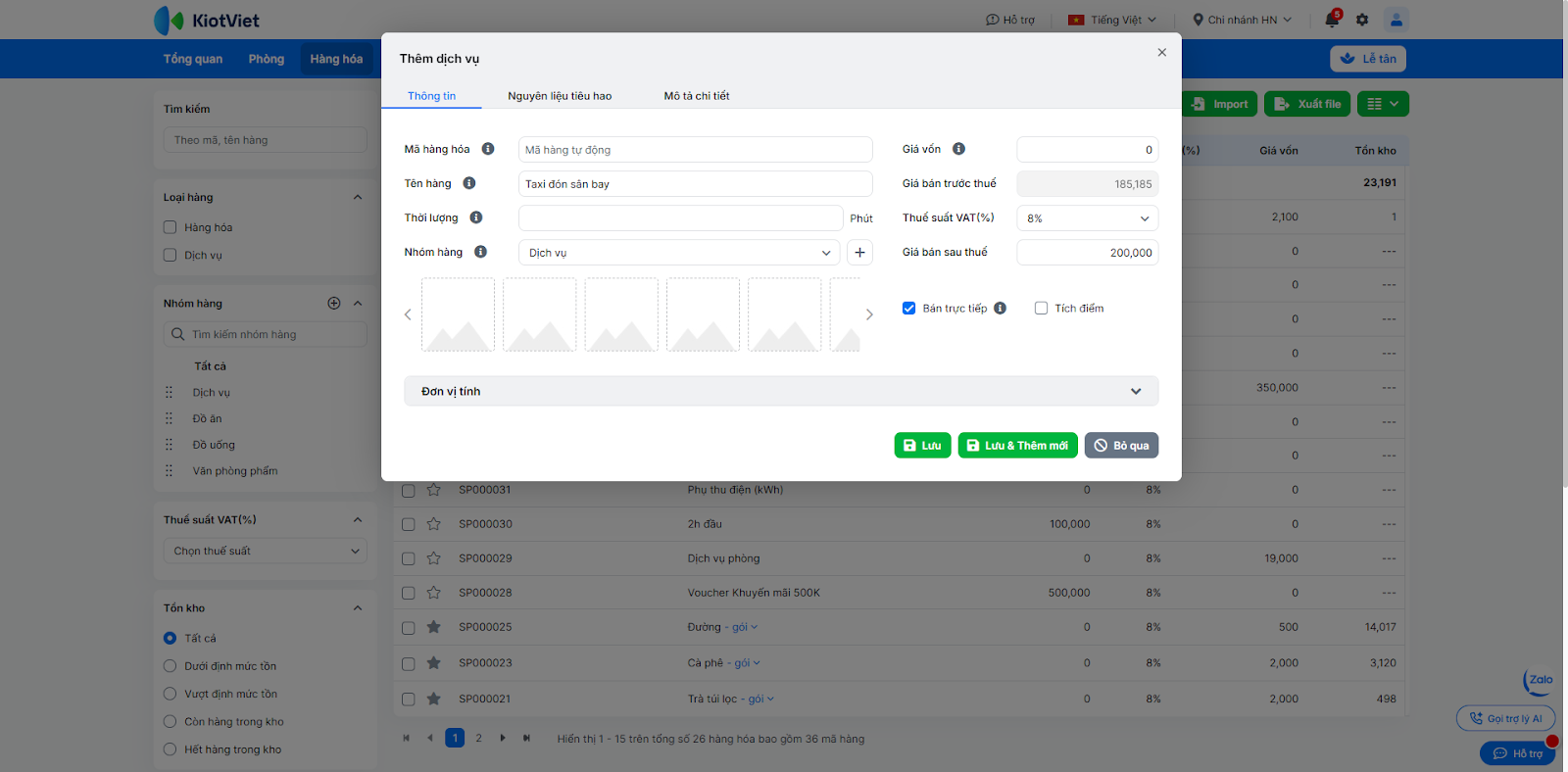Click the Lưu & Thêm mới button
This screenshot has width=1568, height=772.
[1017, 446]
